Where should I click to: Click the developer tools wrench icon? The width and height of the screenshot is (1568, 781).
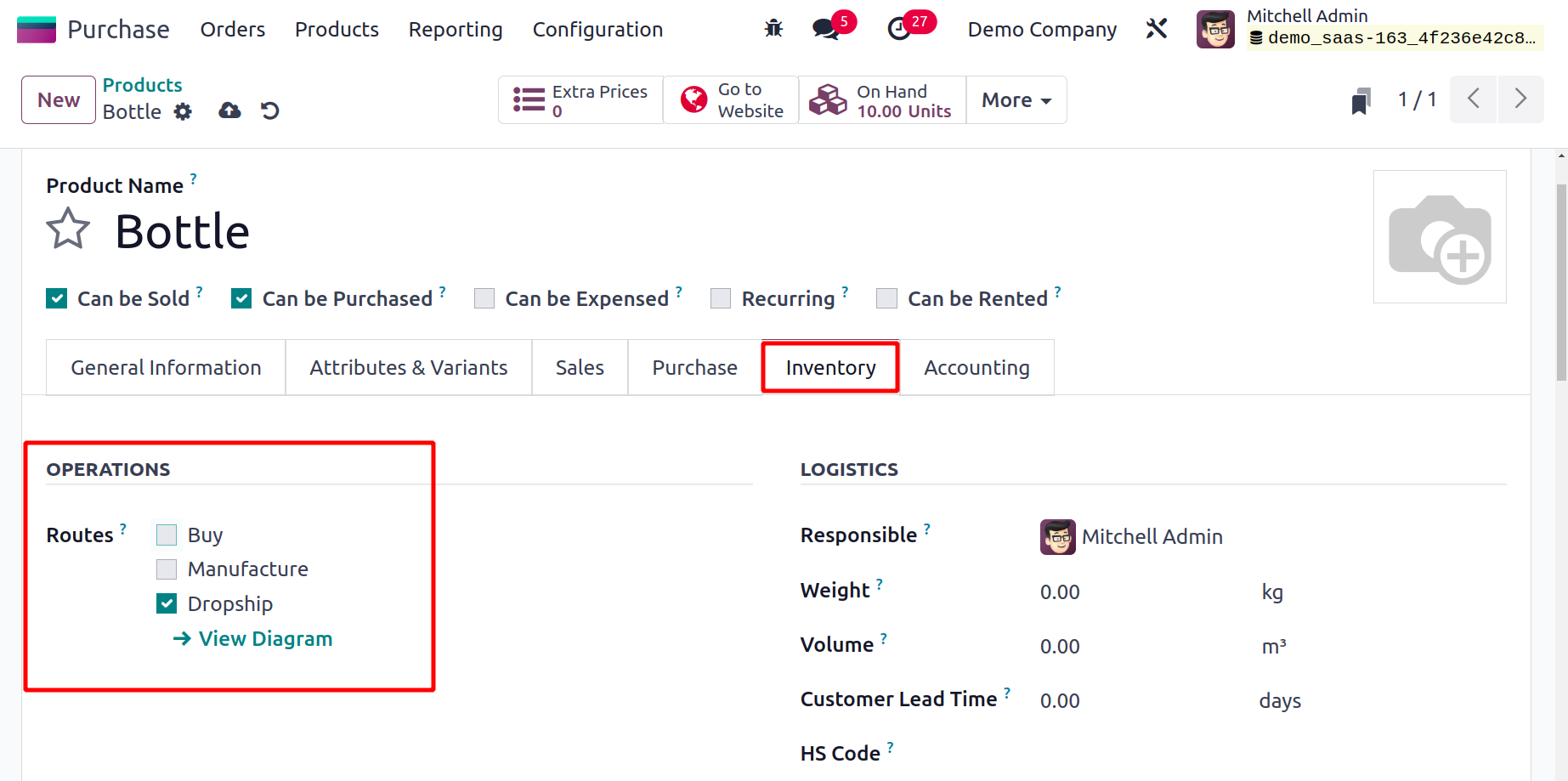coord(1157,29)
